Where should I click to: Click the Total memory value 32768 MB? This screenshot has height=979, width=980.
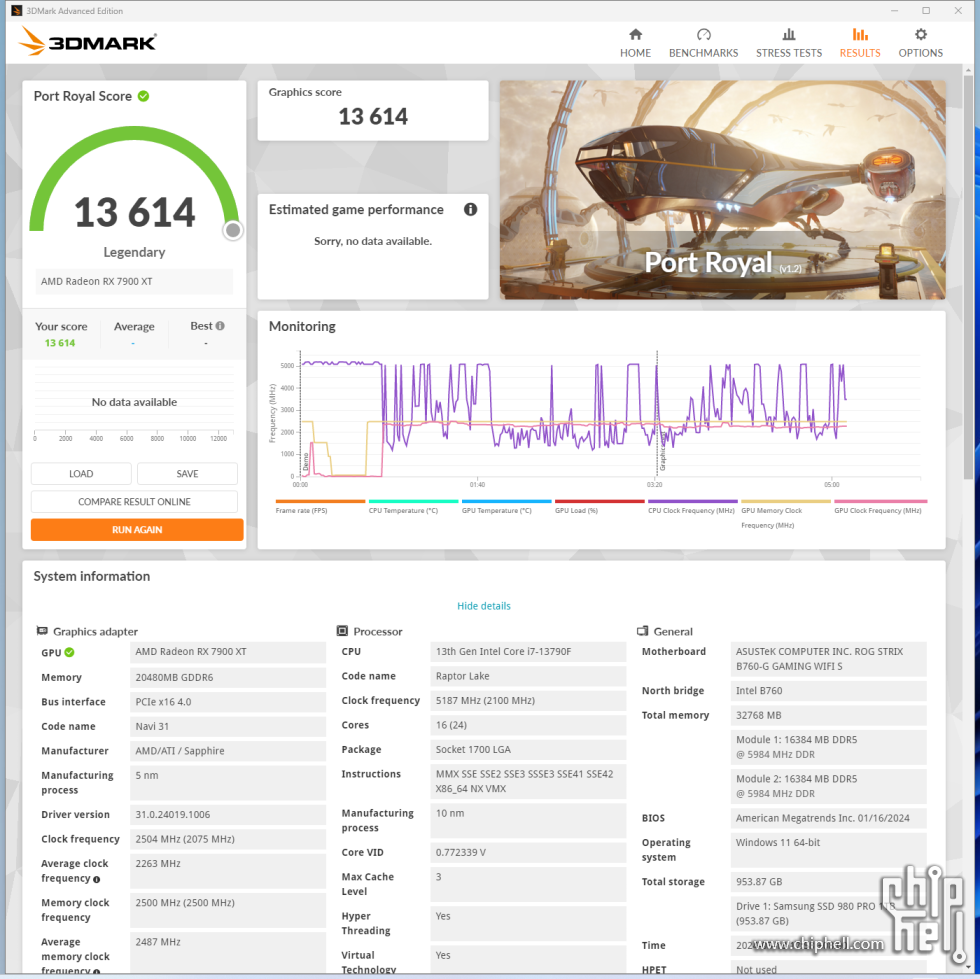click(828, 715)
